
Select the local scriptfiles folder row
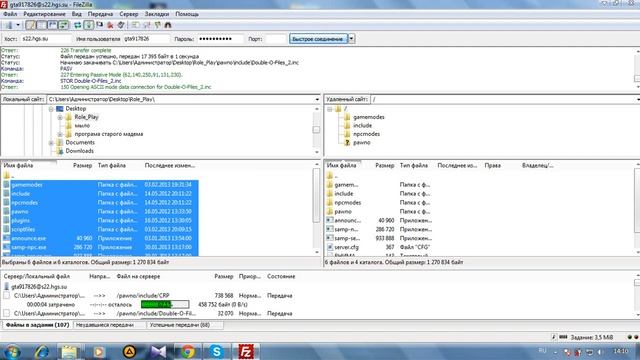pos(100,229)
